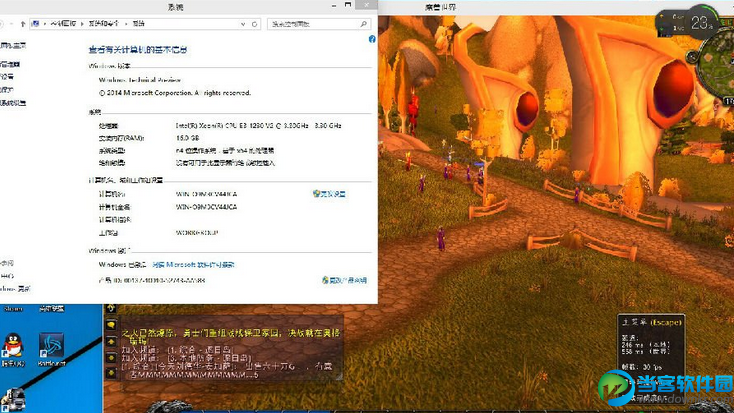Open address bar history dropdown
734x413 pixels.
point(243,24)
